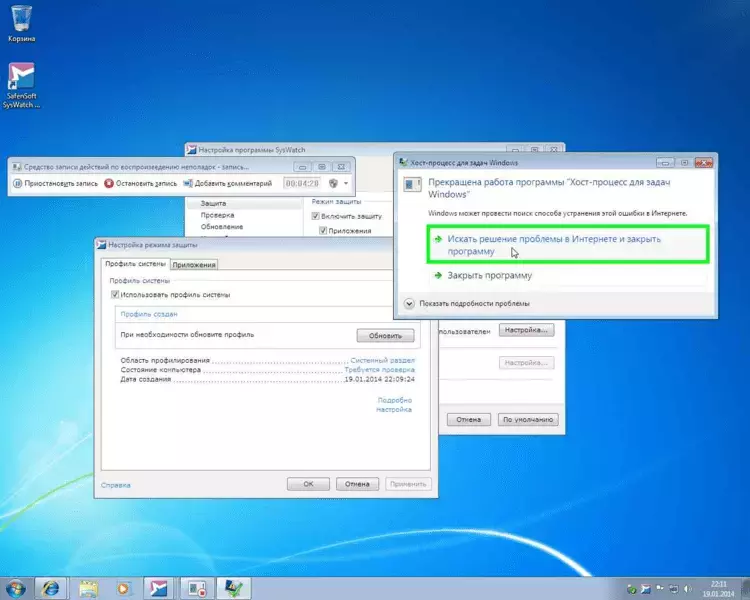Choose 'Закрыть программу' option
This screenshot has width=750, height=600.
pyautogui.click(x=568, y=276)
